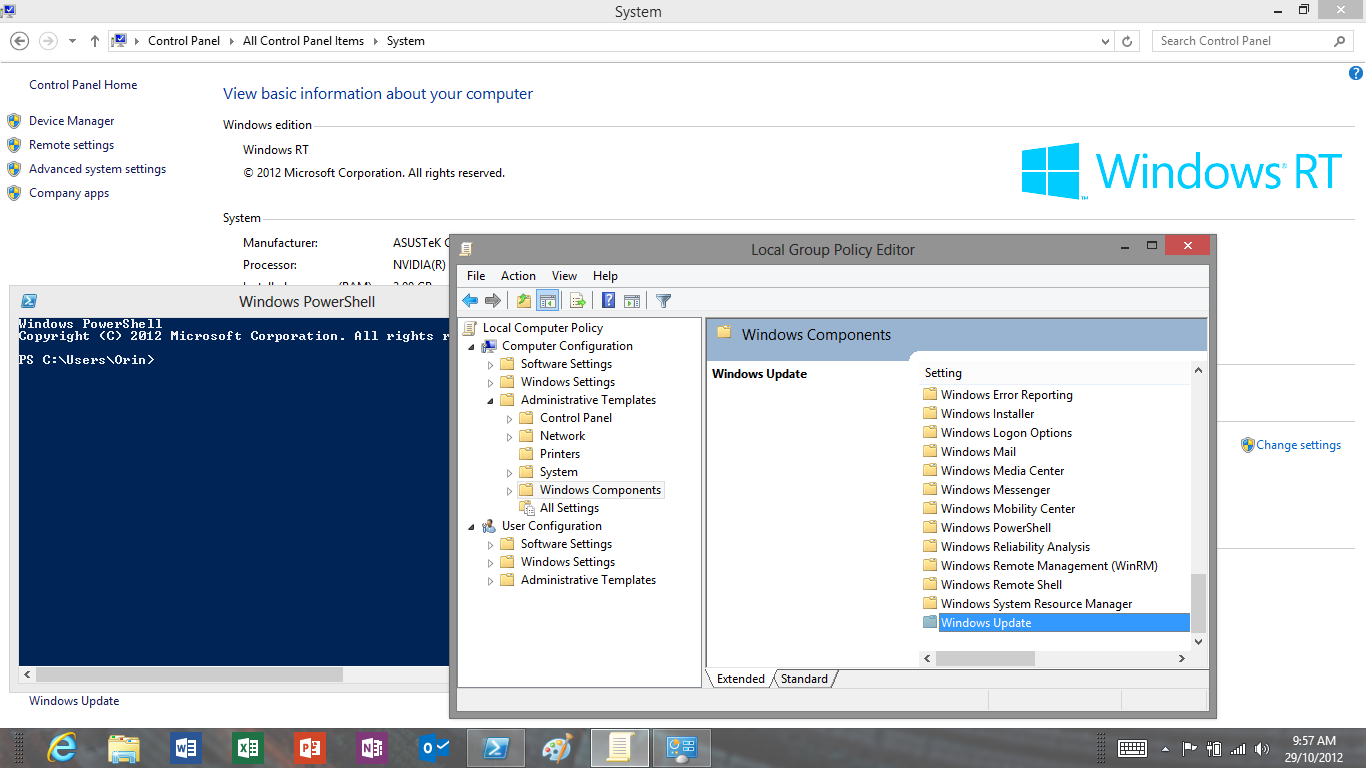Viewport: 1366px width, 768px height.
Task: Click All Control Panel Items breadcrumb
Action: 303,41
